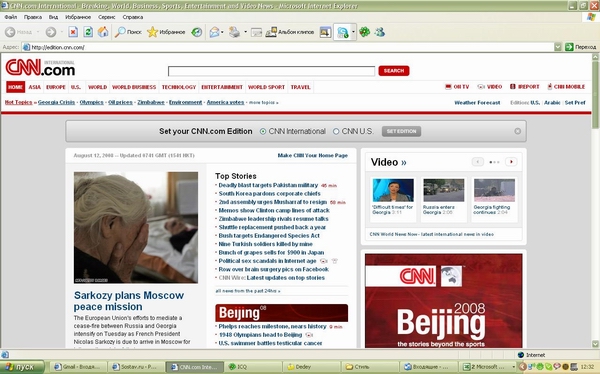
Task: Expand the Print icon dropdown arrow
Action: tap(245, 32)
